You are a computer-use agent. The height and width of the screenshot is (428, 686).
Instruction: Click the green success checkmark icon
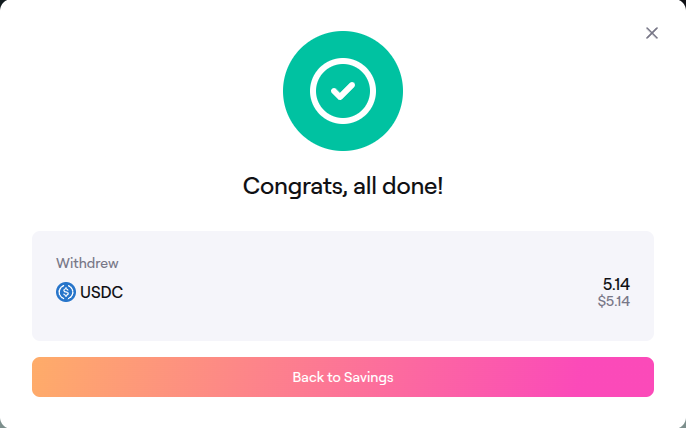pos(343,92)
